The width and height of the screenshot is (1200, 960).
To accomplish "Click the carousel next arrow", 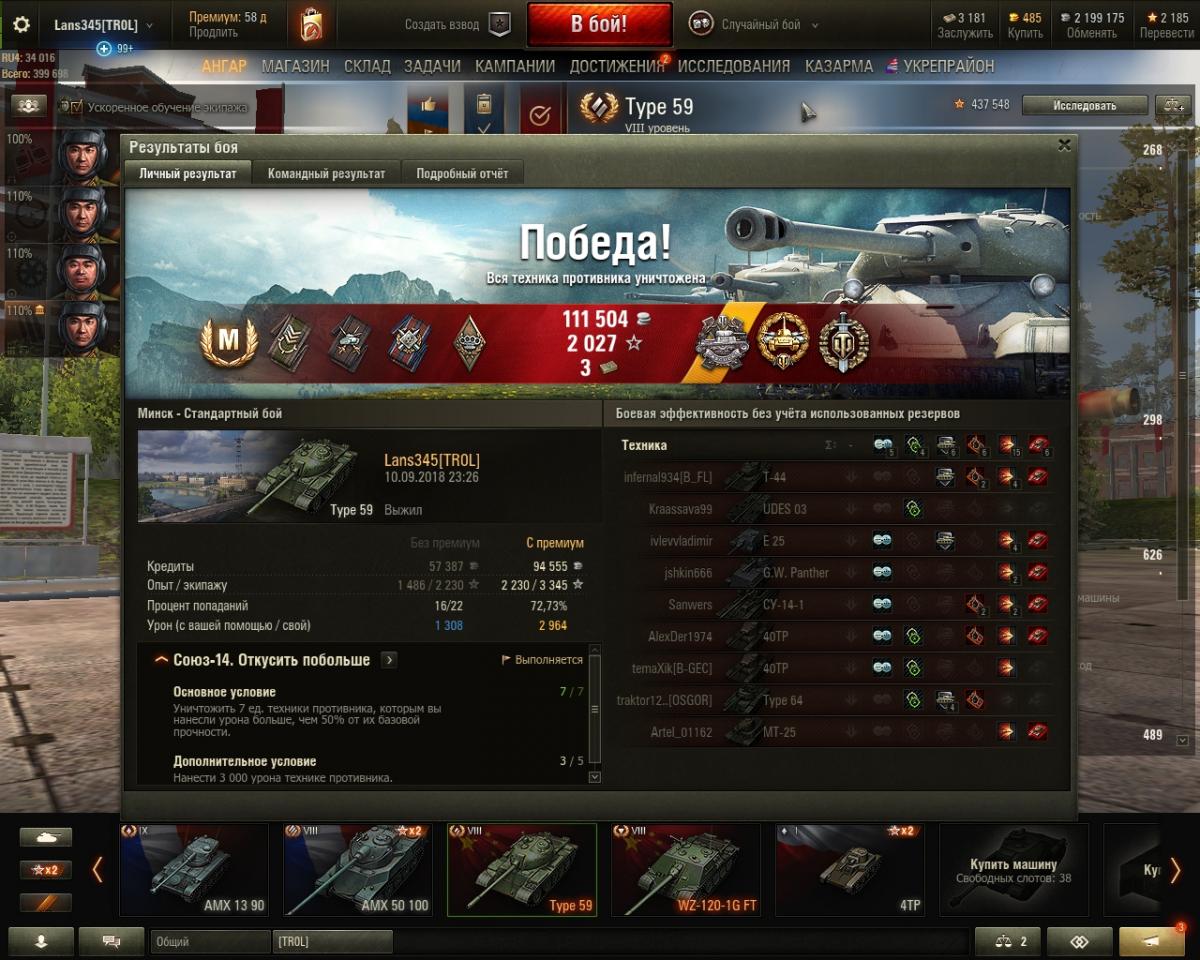I will click(x=1175, y=870).
